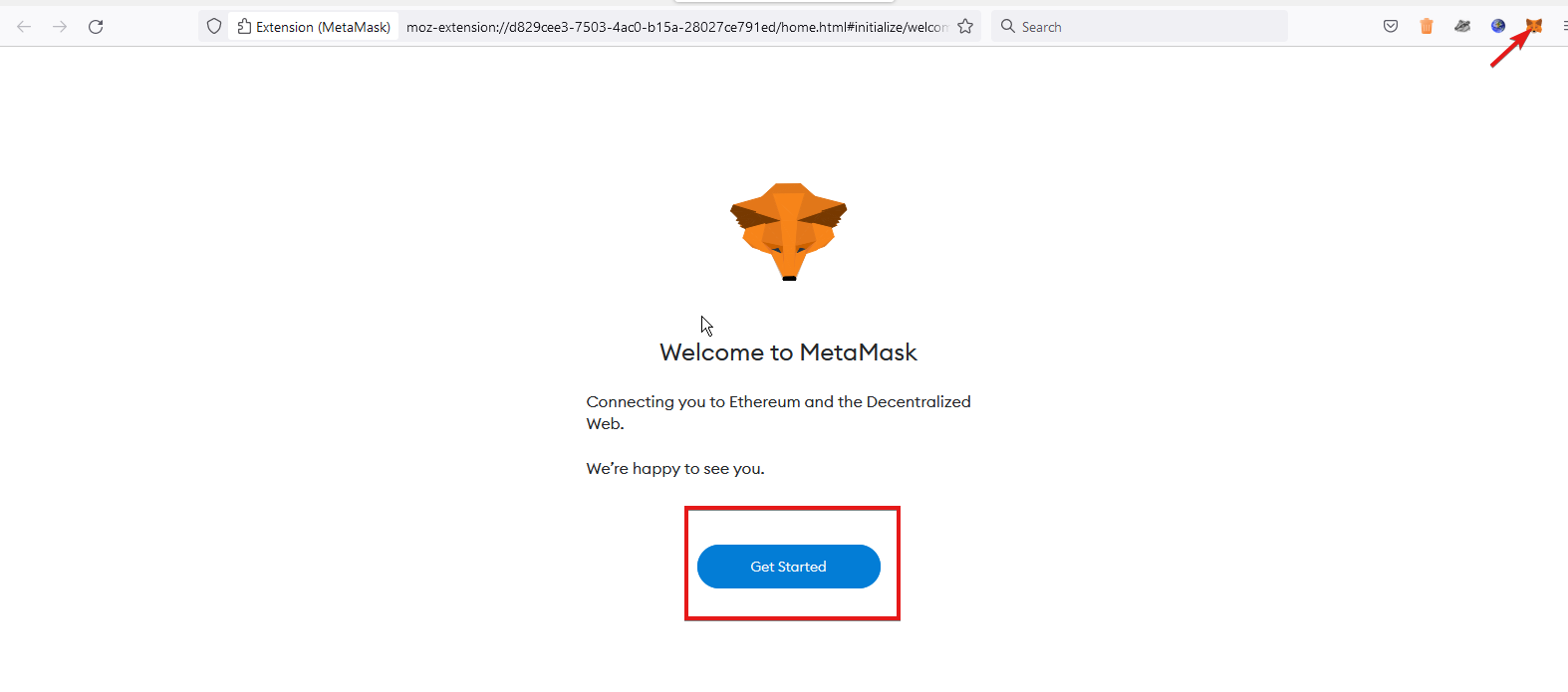Go forward to the next page

click(x=60, y=26)
